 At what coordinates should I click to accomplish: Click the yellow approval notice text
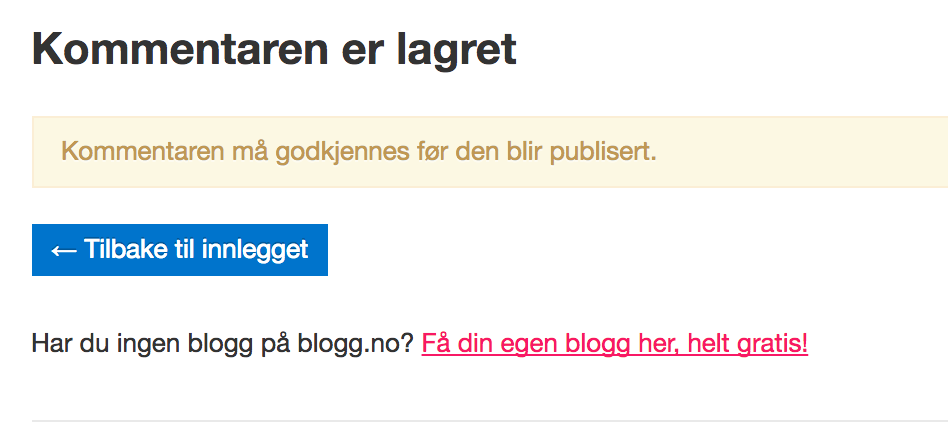click(x=359, y=152)
